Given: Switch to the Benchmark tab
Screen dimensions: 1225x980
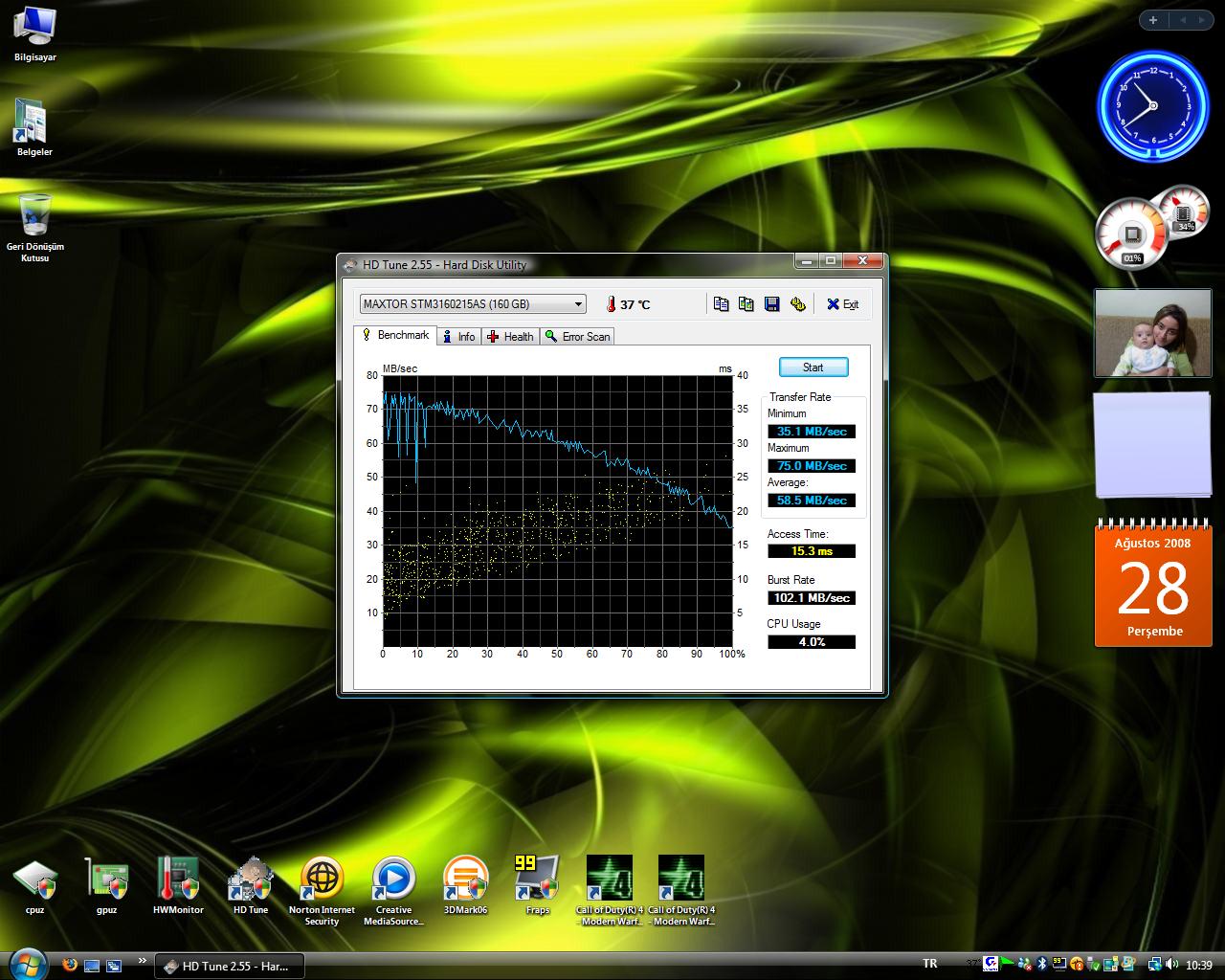Looking at the screenshot, I should (395, 335).
